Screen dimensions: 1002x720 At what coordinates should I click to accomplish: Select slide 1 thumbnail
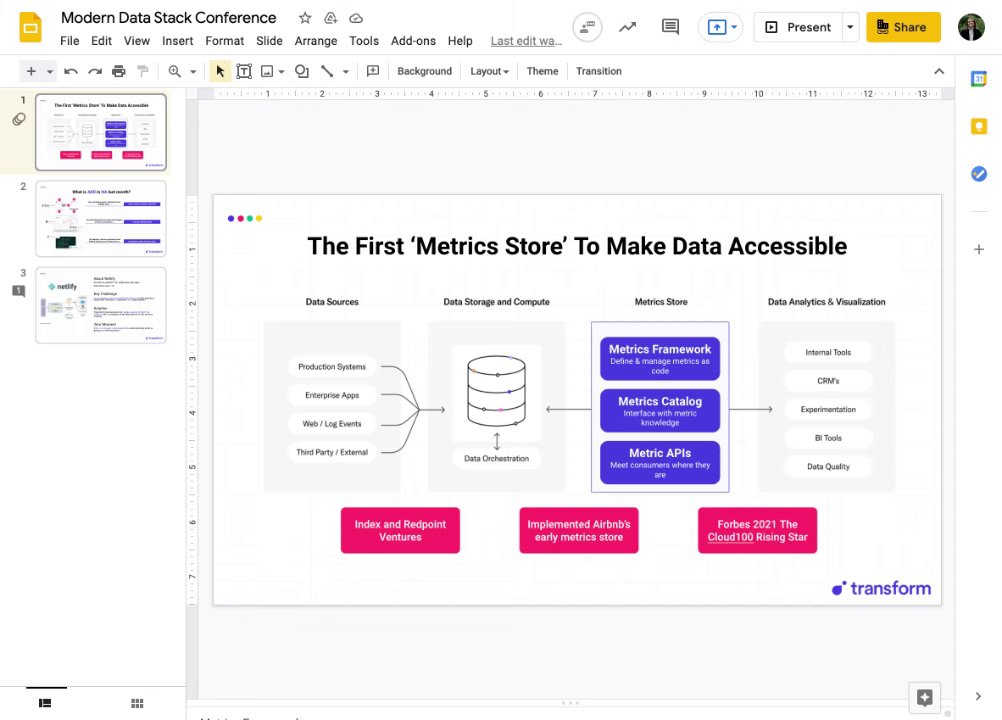tap(101, 132)
